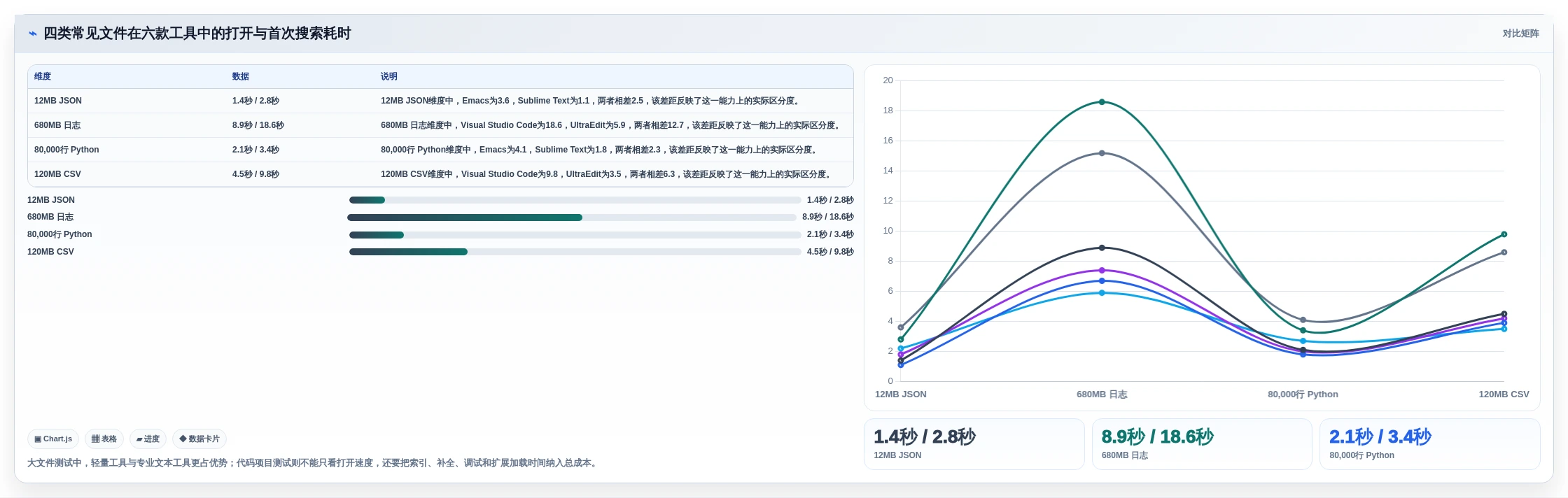Click the 680MB 日志 label left of the progress bars
This screenshot has height=498, width=1568.
click(50, 217)
